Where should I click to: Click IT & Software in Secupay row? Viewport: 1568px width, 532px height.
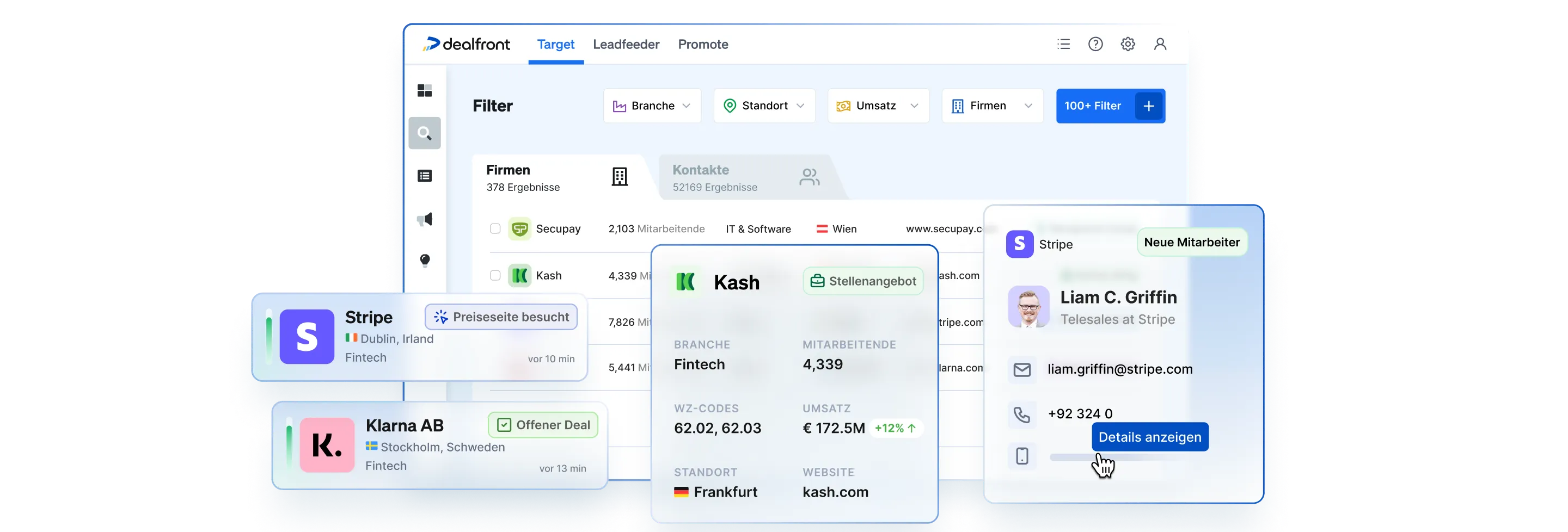tap(758, 229)
